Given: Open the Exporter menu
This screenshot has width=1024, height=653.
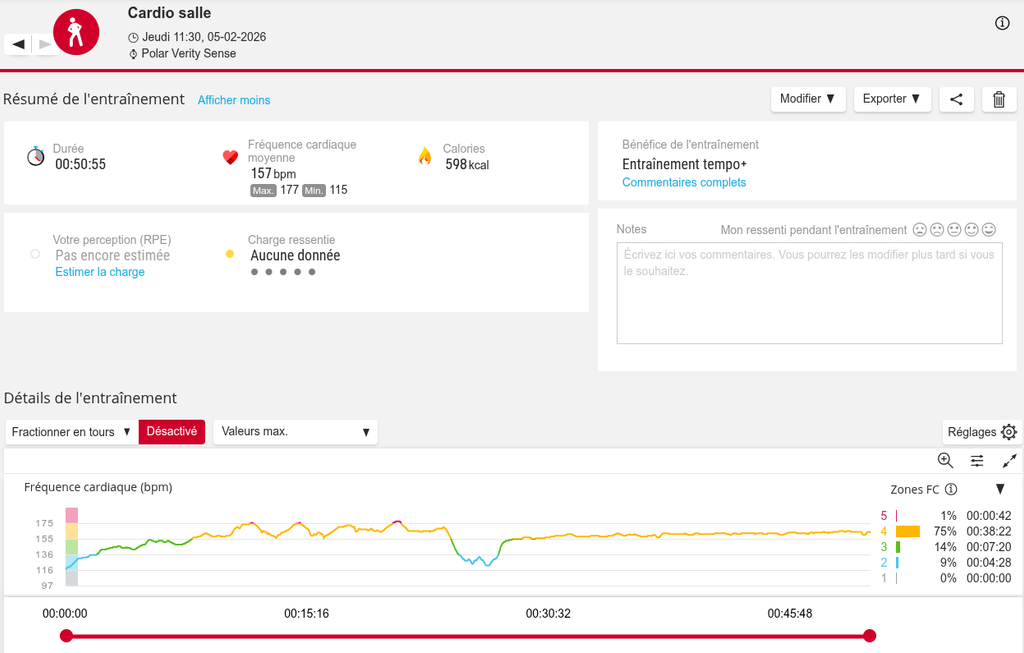Looking at the screenshot, I should [891, 99].
